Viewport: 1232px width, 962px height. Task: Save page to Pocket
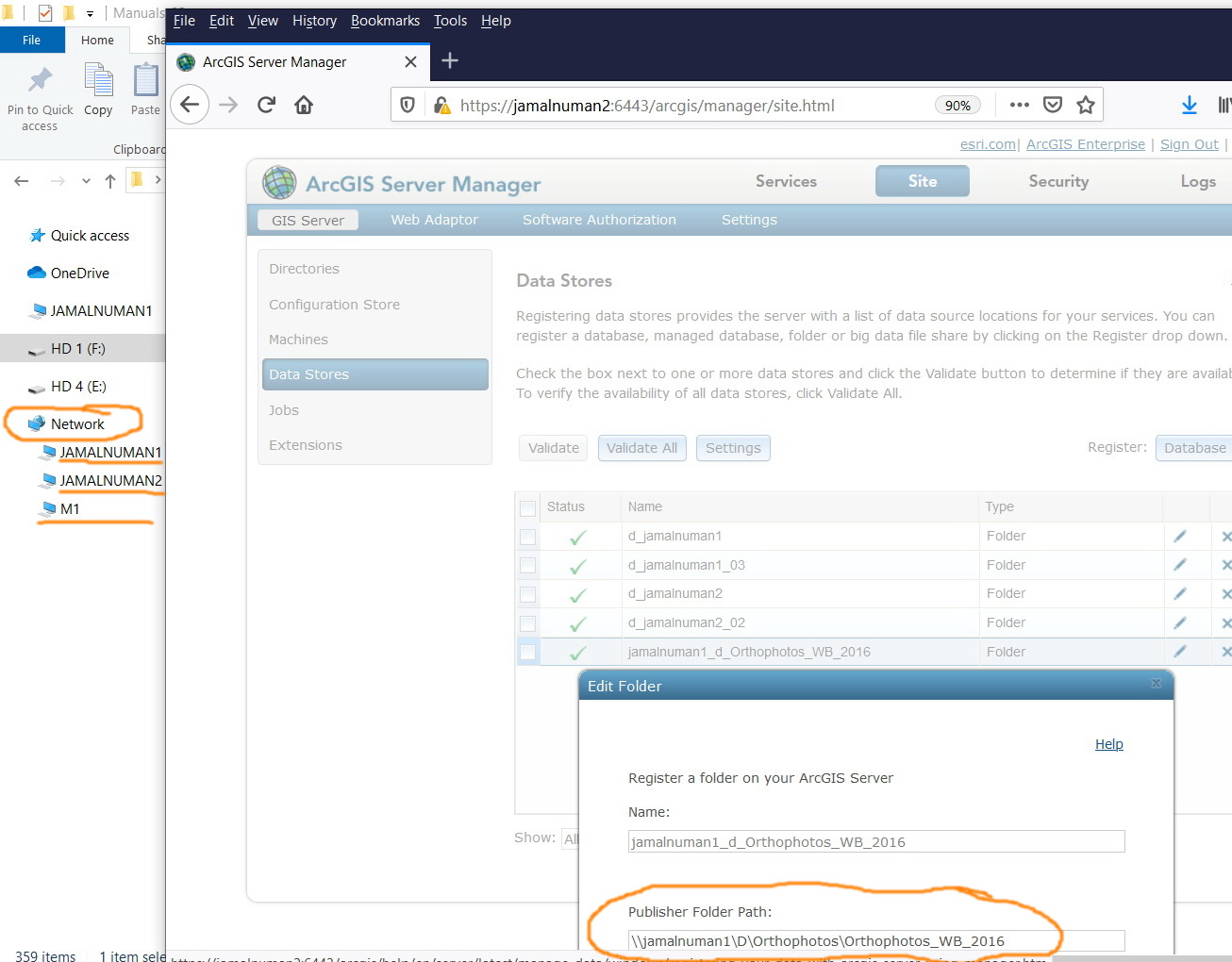[x=1053, y=105]
